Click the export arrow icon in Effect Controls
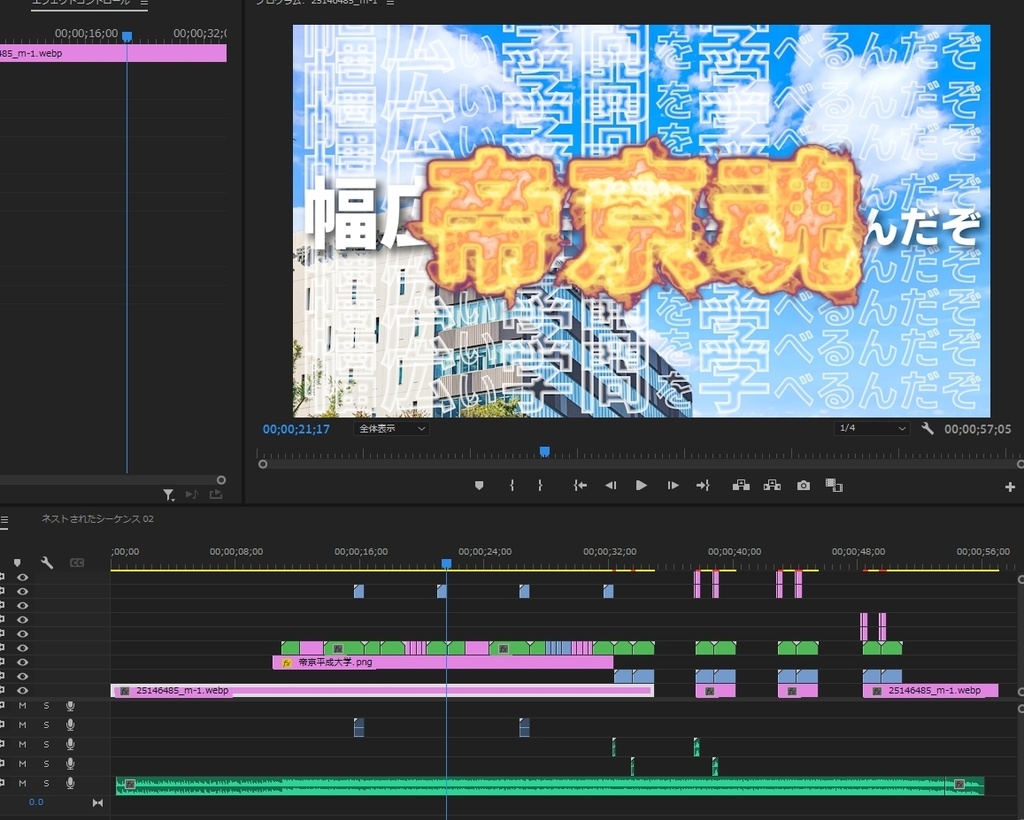Viewport: 1024px width, 820px height. [216, 494]
